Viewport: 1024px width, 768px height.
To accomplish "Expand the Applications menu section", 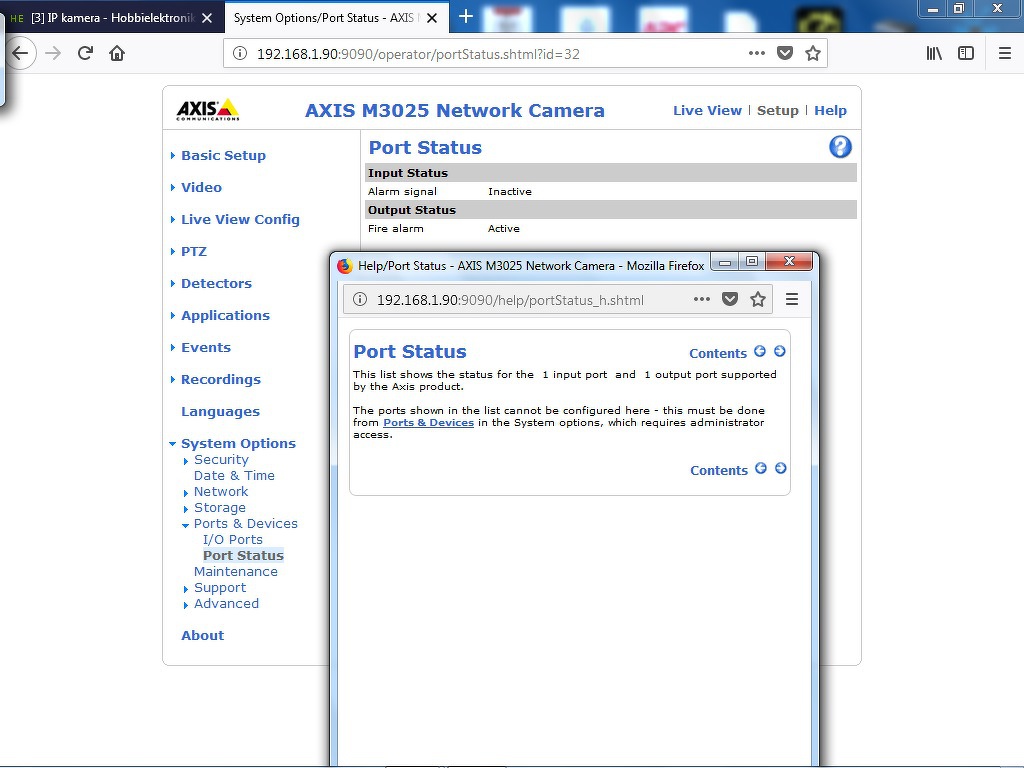I will pos(225,315).
